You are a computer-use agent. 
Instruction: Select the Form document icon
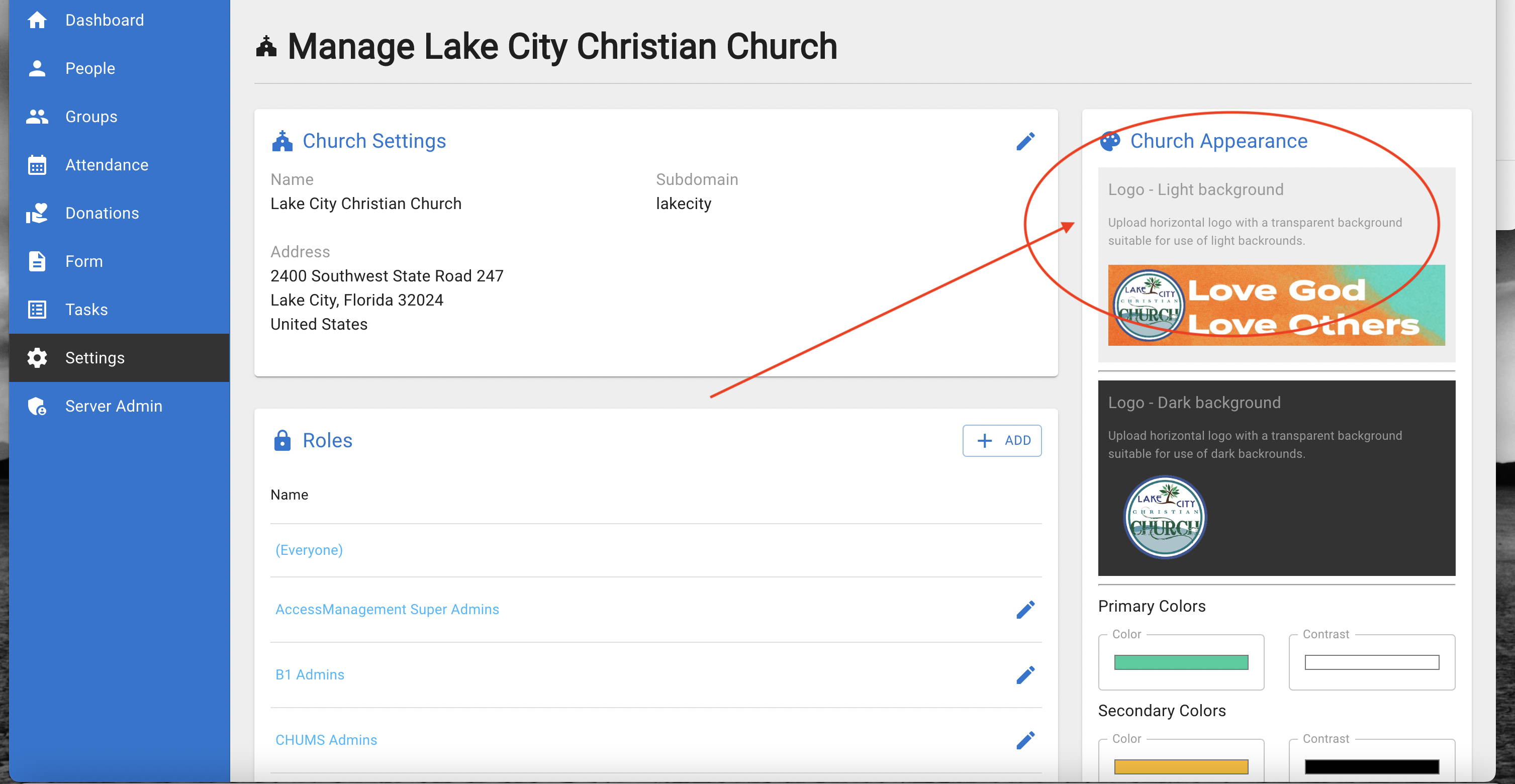[37, 261]
